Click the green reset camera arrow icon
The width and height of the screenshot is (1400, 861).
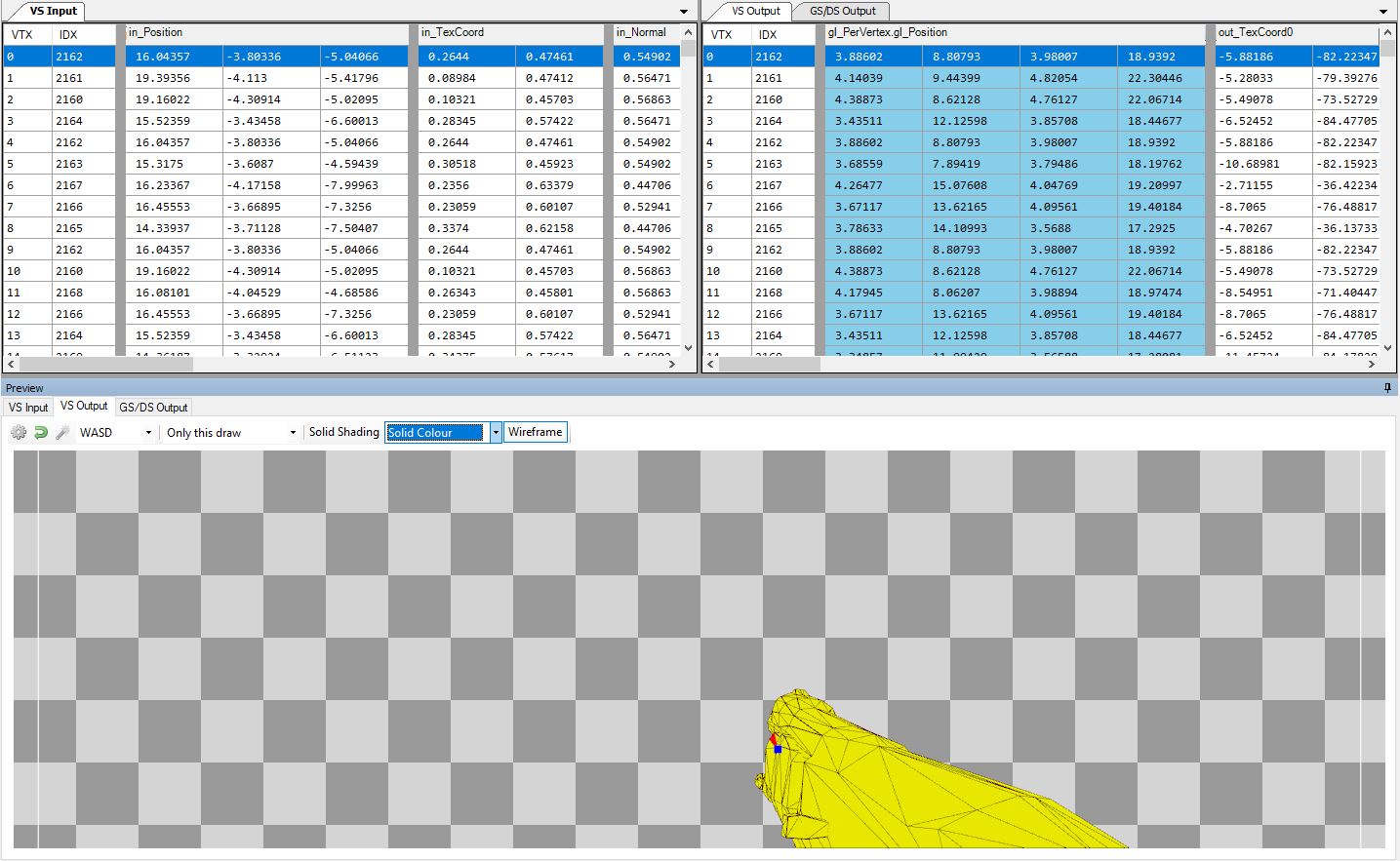(41, 432)
